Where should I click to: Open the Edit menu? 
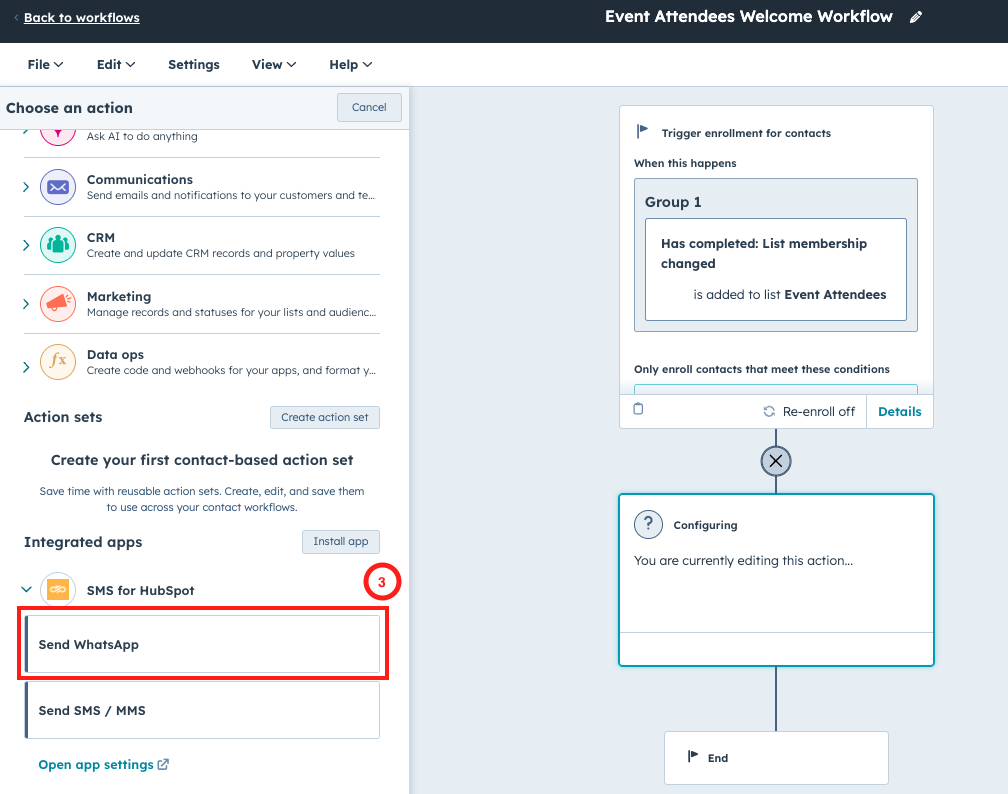[116, 64]
